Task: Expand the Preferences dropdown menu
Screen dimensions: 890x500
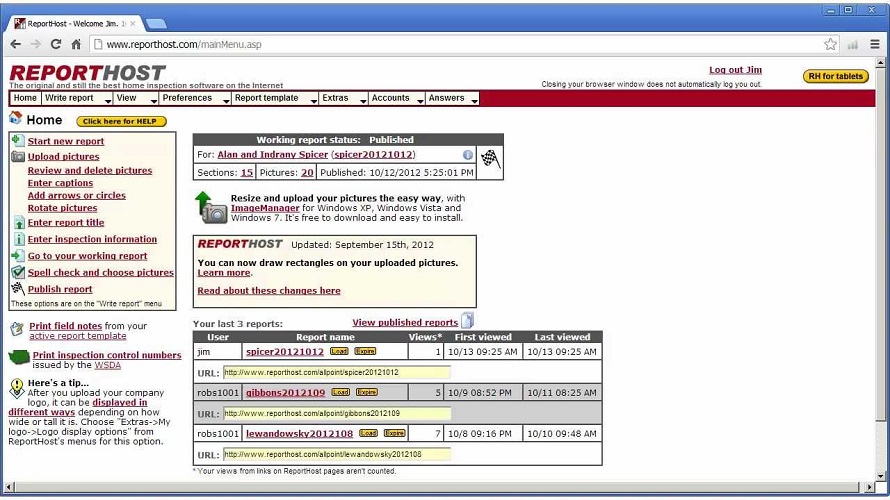Action: coord(195,98)
